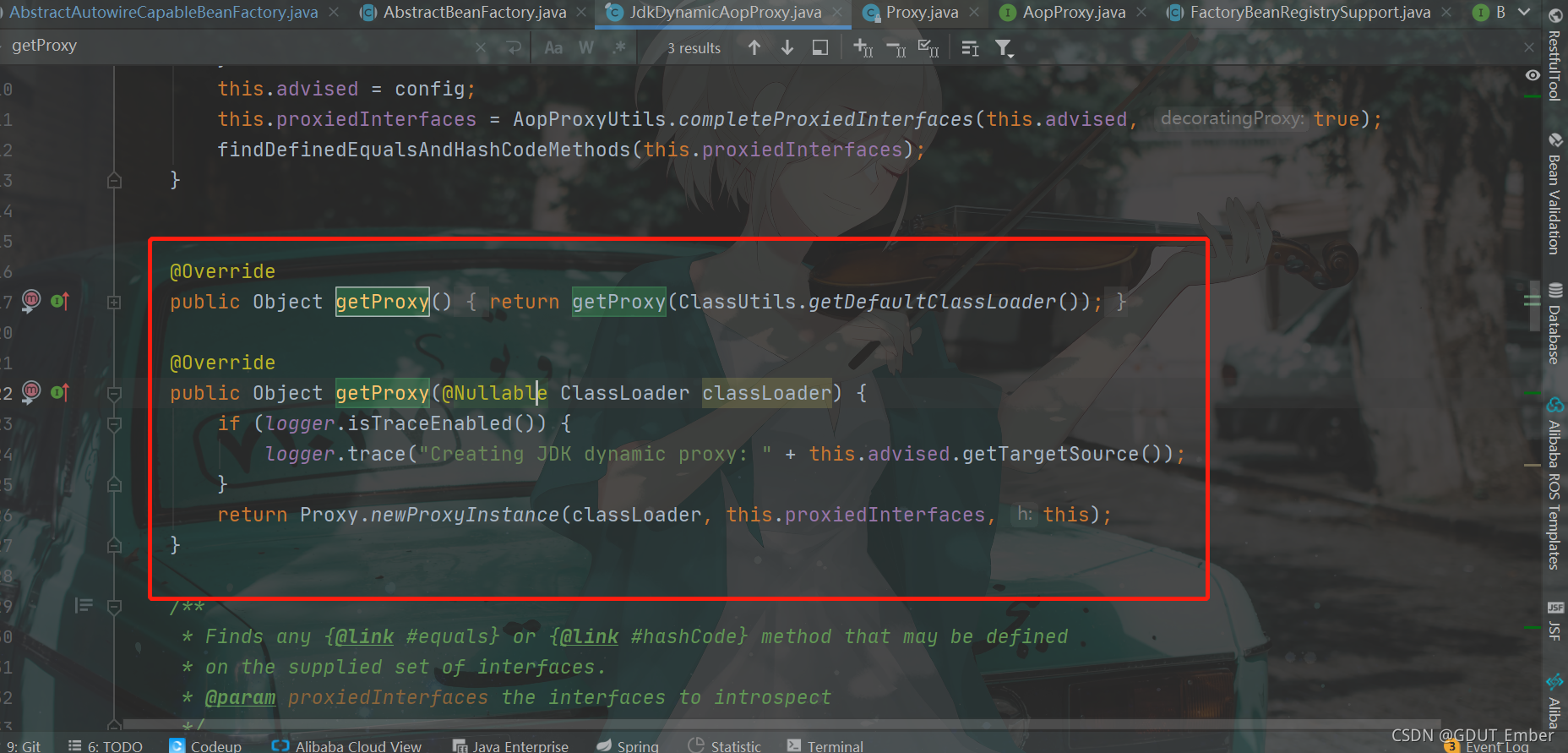The width and height of the screenshot is (1568, 753).
Task: Open the RestfulTool side panel
Action: [x=1554, y=54]
